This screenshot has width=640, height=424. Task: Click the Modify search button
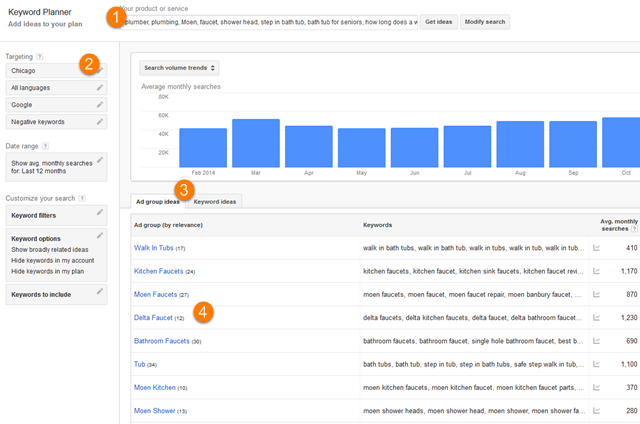485,22
